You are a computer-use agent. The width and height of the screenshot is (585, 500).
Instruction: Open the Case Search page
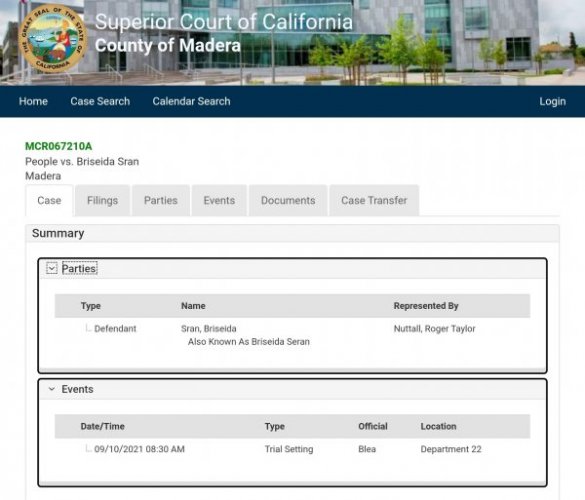(100, 101)
